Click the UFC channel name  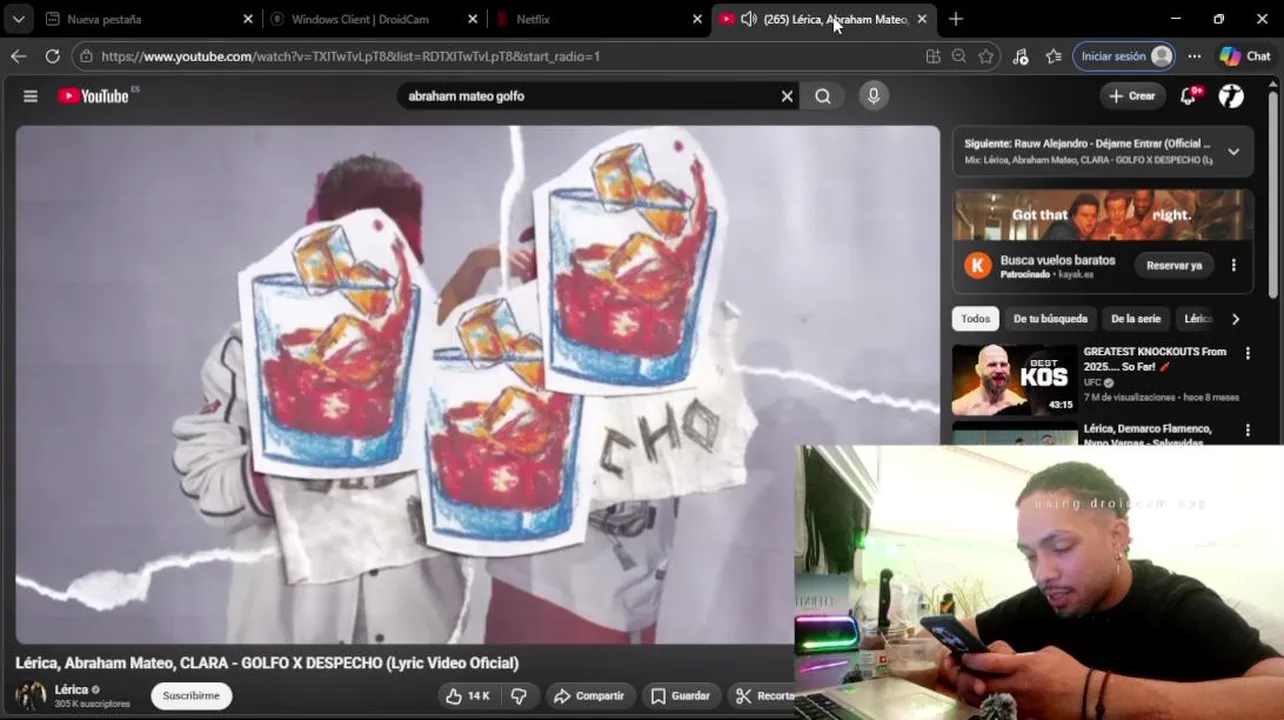1092,382
